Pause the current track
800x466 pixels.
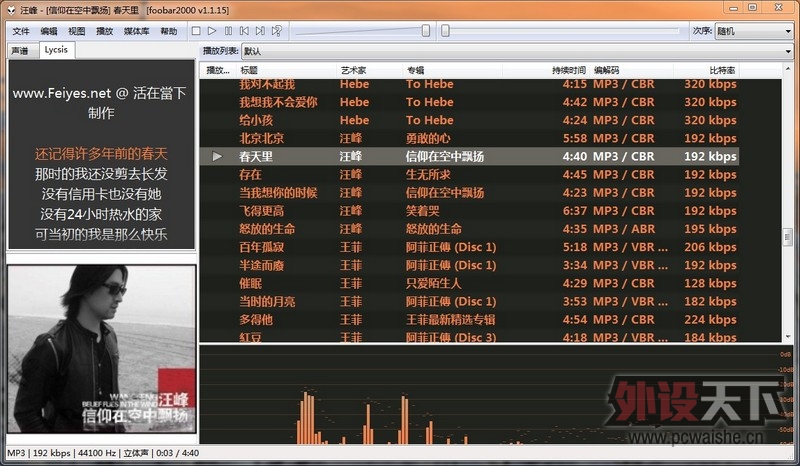(x=228, y=31)
